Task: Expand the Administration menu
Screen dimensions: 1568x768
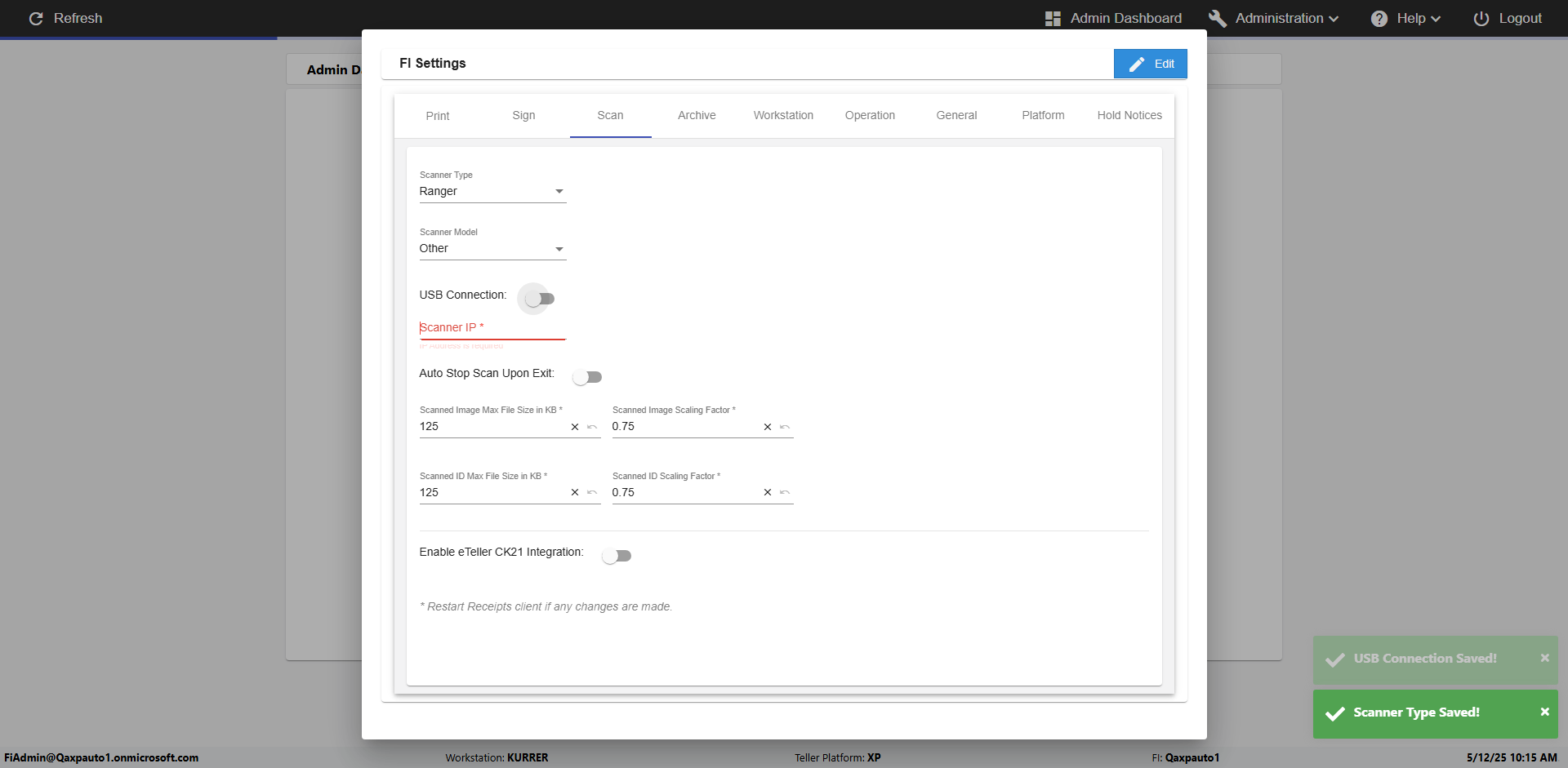Action: tap(1287, 18)
